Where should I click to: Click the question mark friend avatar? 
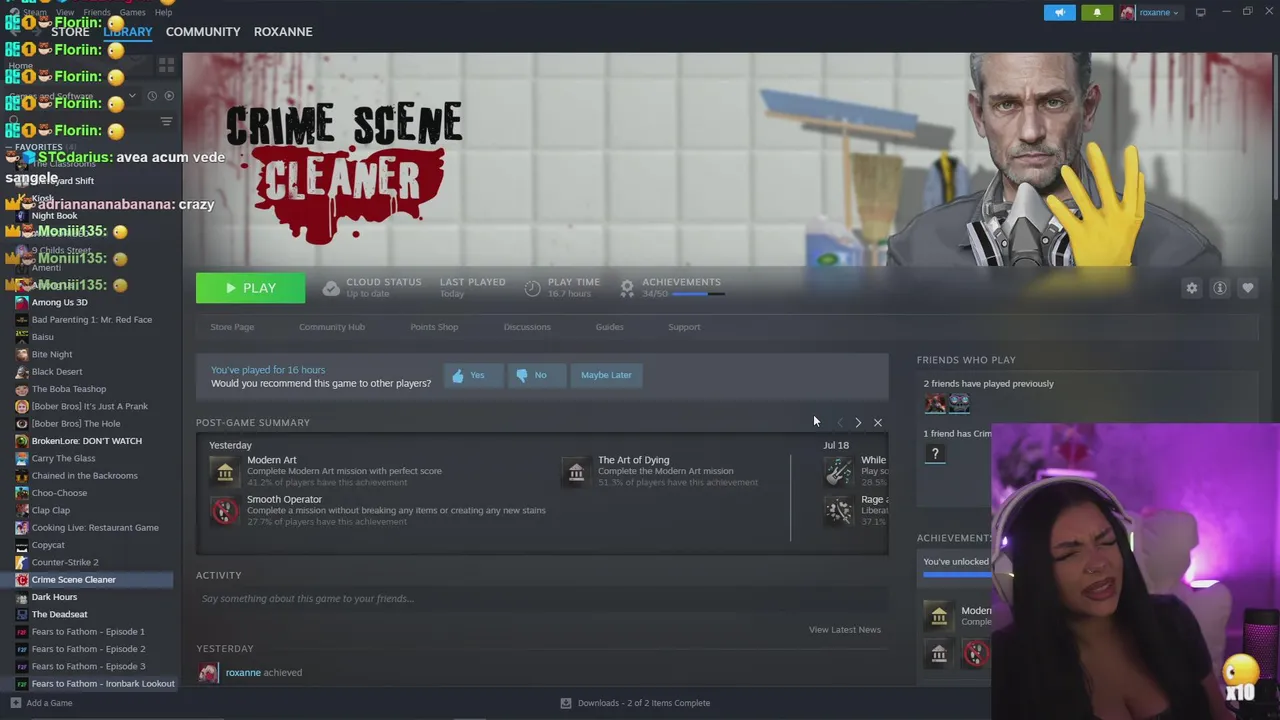pos(935,454)
